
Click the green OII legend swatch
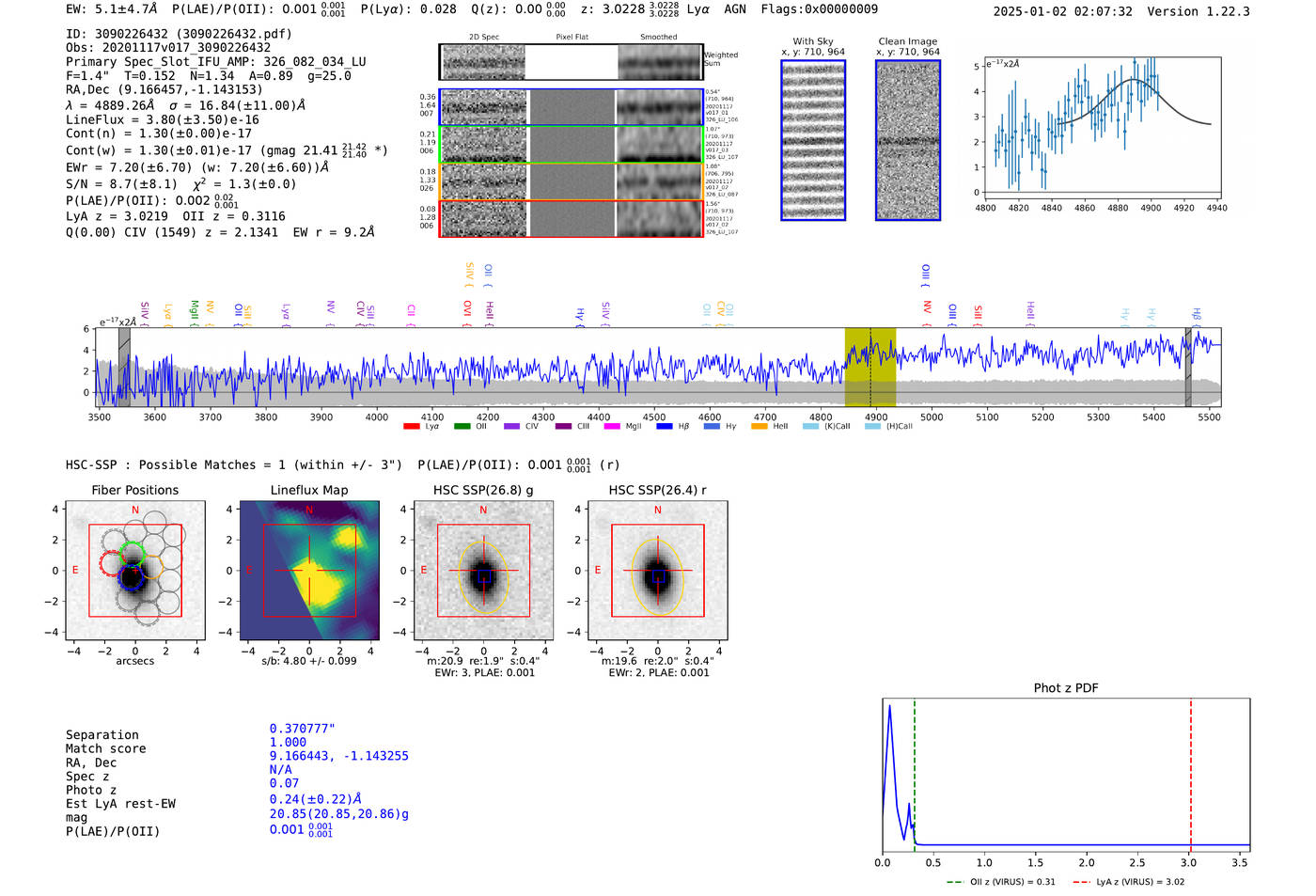pyautogui.click(x=462, y=427)
